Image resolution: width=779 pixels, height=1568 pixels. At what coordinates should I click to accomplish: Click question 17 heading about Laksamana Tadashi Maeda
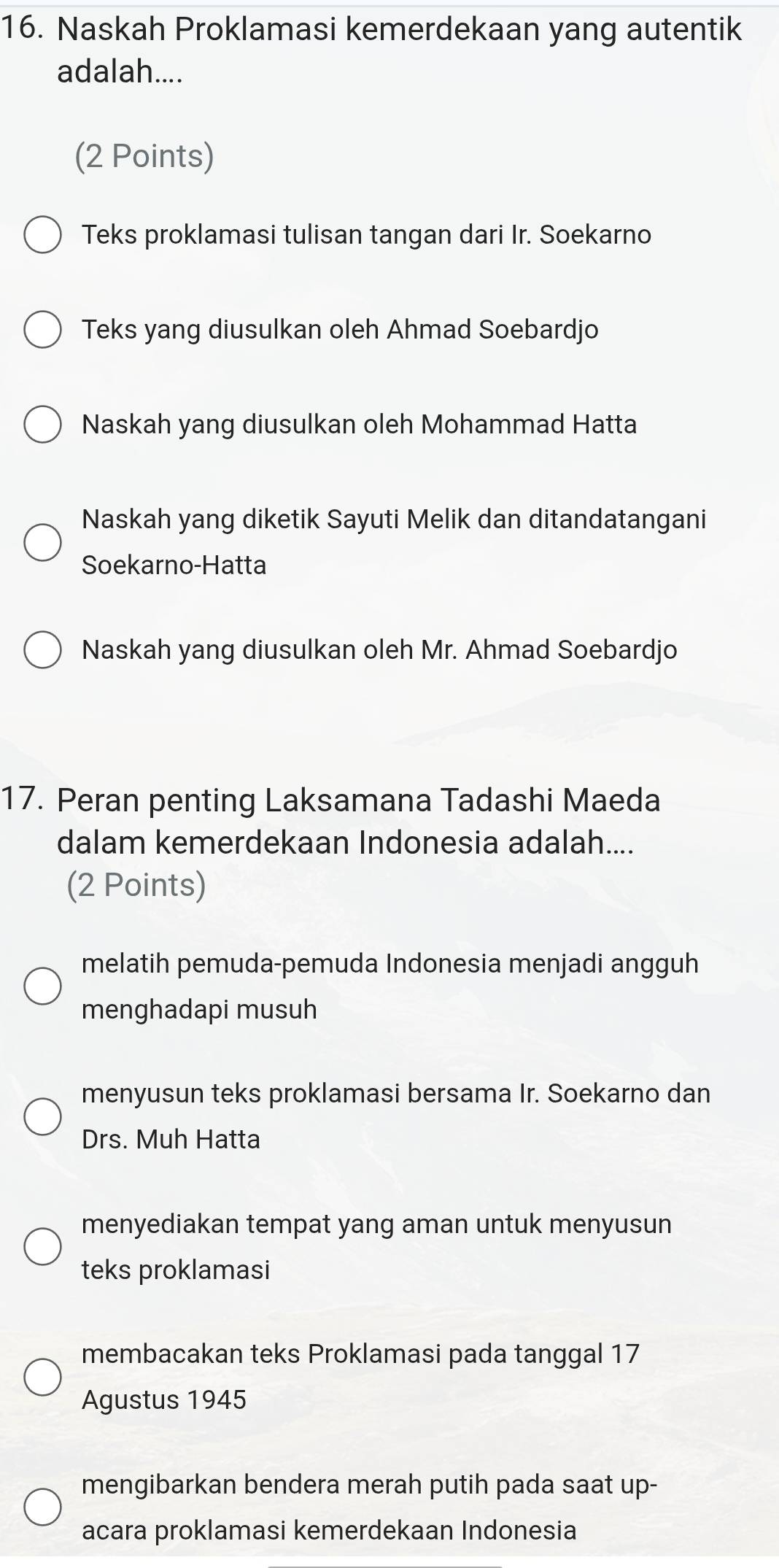(x=358, y=800)
